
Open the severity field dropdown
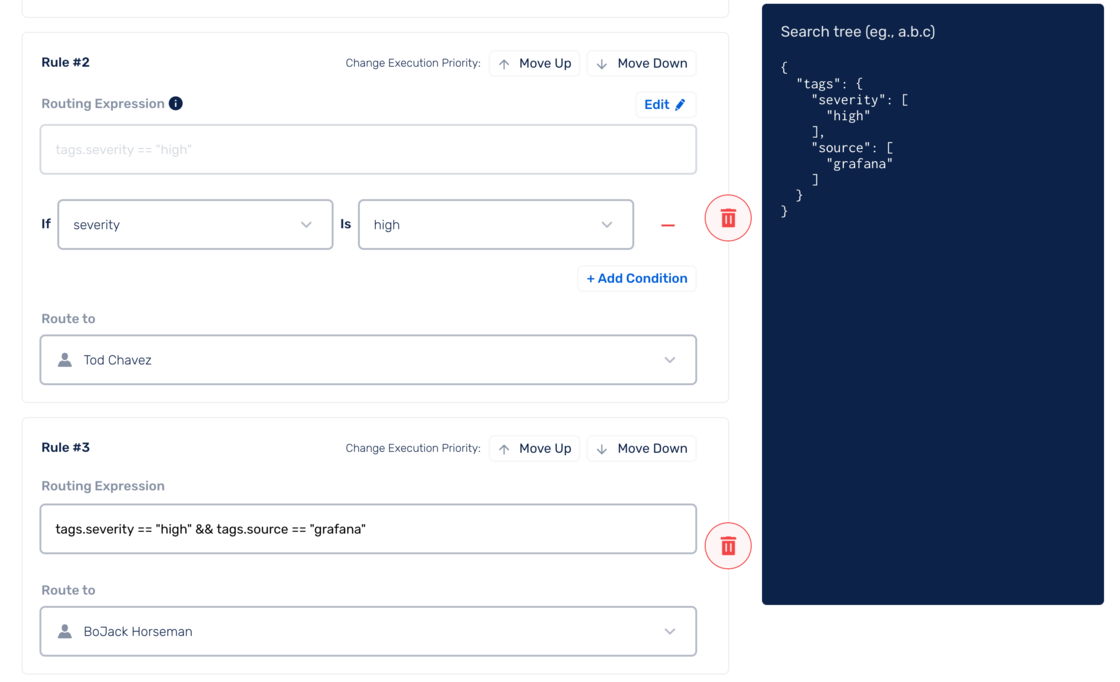tap(195, 224)
